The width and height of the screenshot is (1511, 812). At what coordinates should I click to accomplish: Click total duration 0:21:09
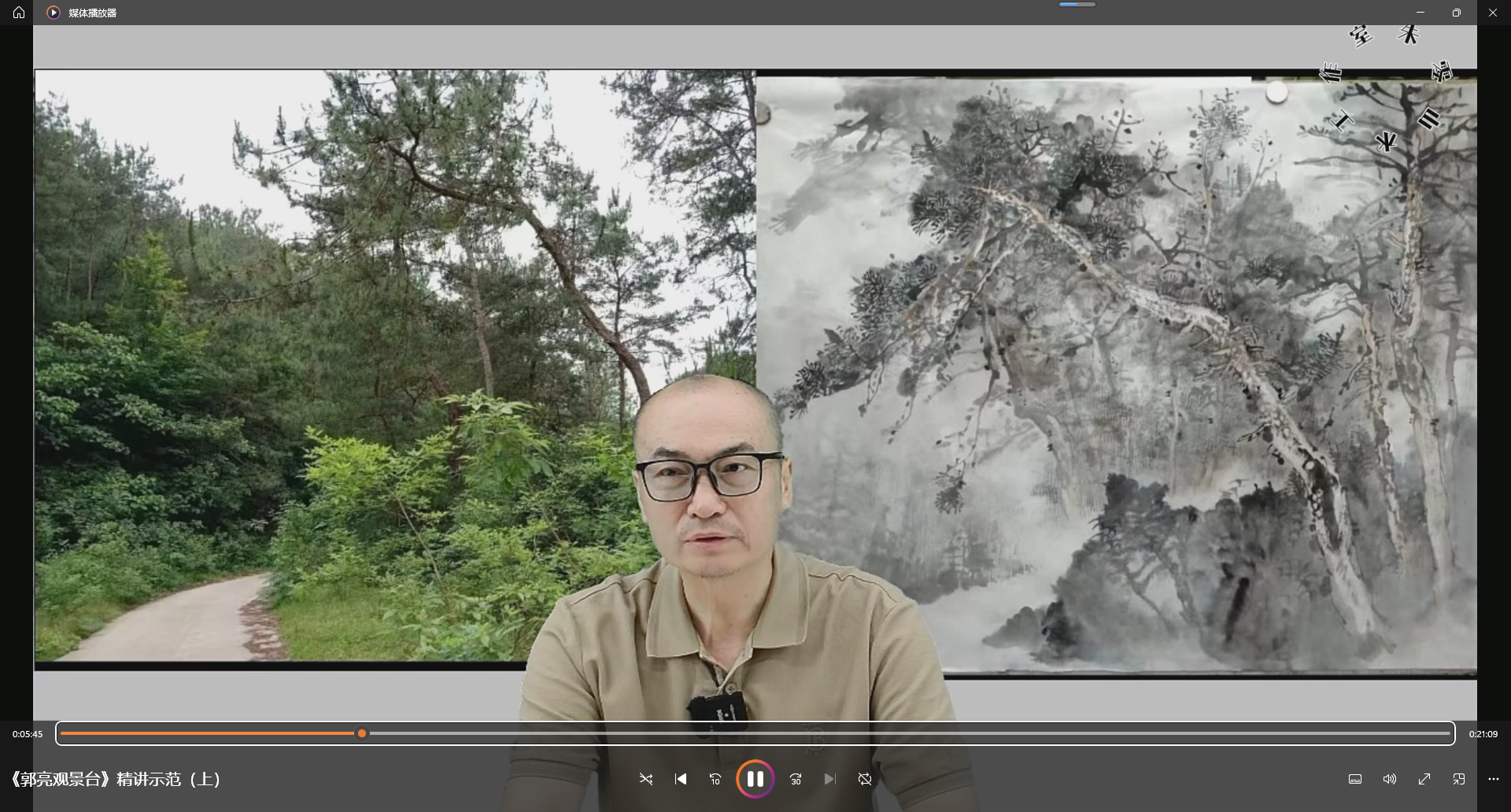[1483, 734]
